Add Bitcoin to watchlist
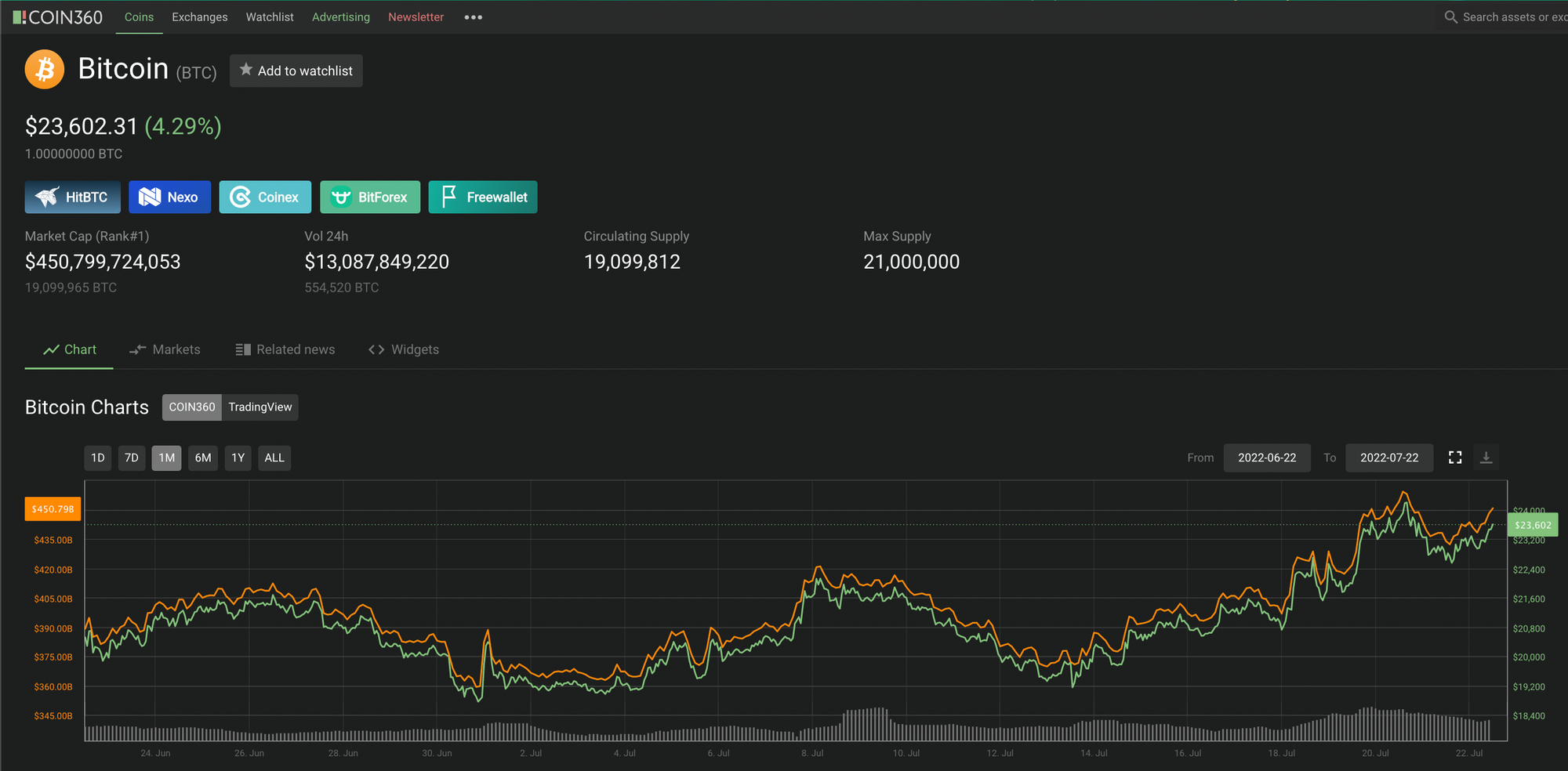The width and height of the screenshot is (1568, 771). [x=296, y=71]
